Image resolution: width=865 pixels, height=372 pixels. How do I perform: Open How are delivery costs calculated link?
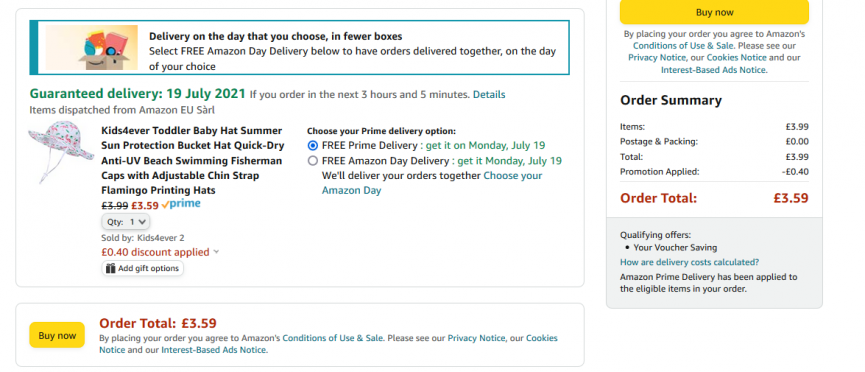tap(689, 262)
